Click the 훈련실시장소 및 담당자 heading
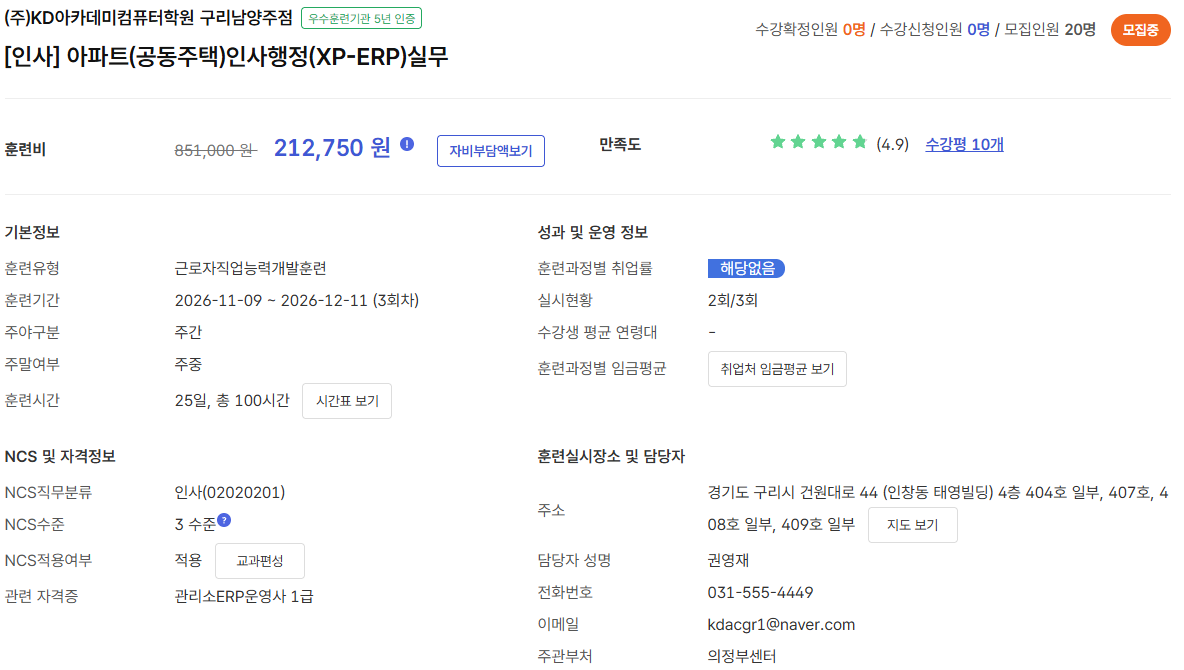The height and width of the screenshot is (670, 1184). pos(611,456)
